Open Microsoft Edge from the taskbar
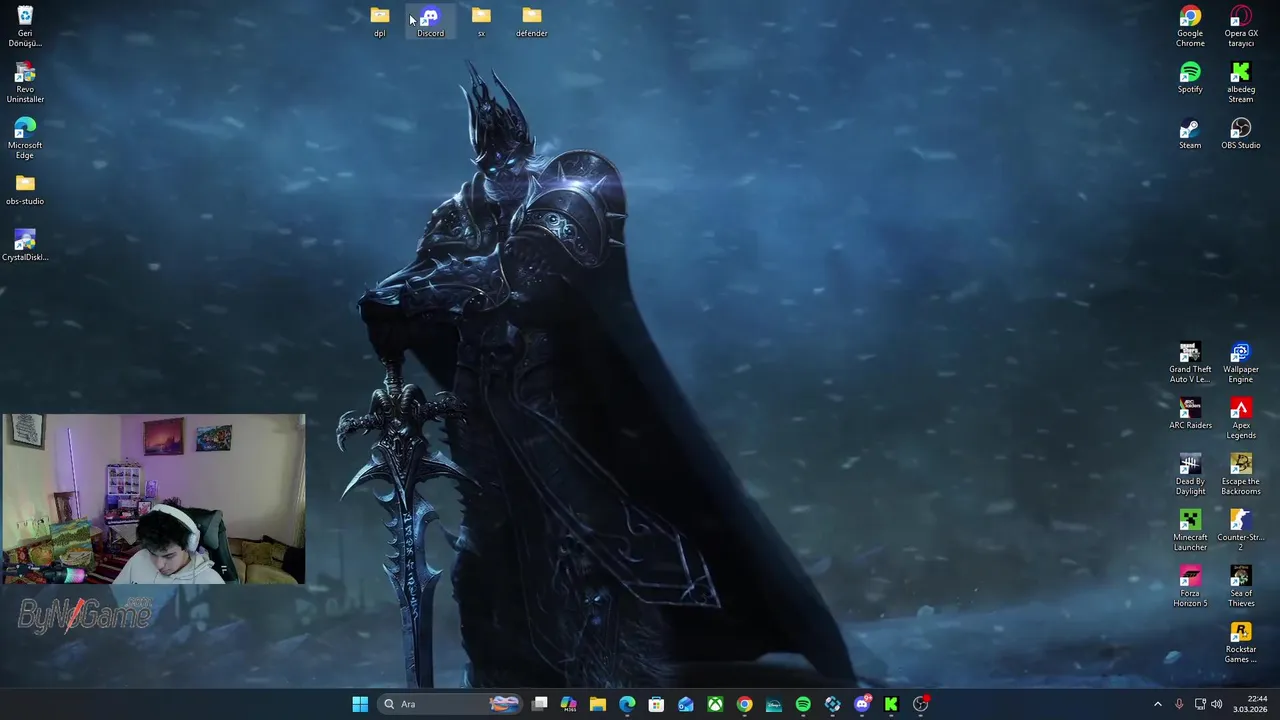 627,704
